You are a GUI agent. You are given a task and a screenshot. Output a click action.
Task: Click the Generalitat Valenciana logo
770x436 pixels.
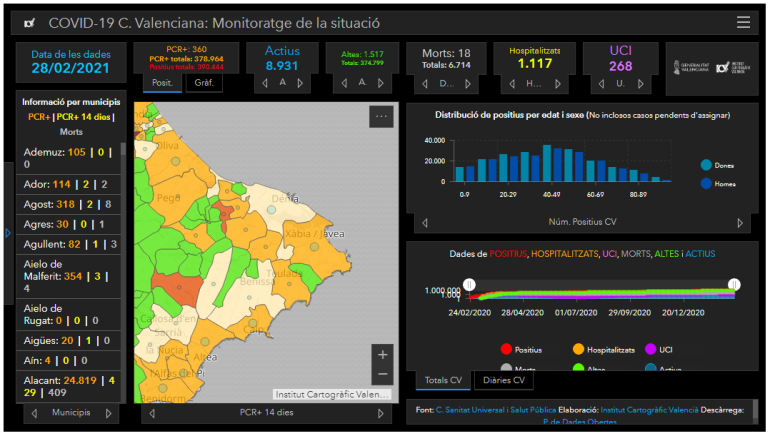tap(697, 68)
